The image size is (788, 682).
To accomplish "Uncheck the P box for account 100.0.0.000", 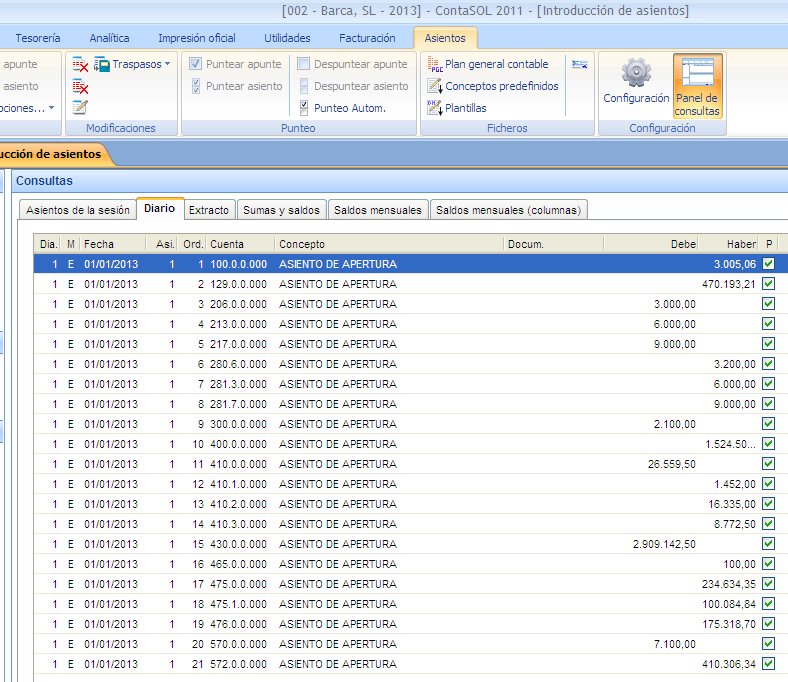I will tap(768, 264).
